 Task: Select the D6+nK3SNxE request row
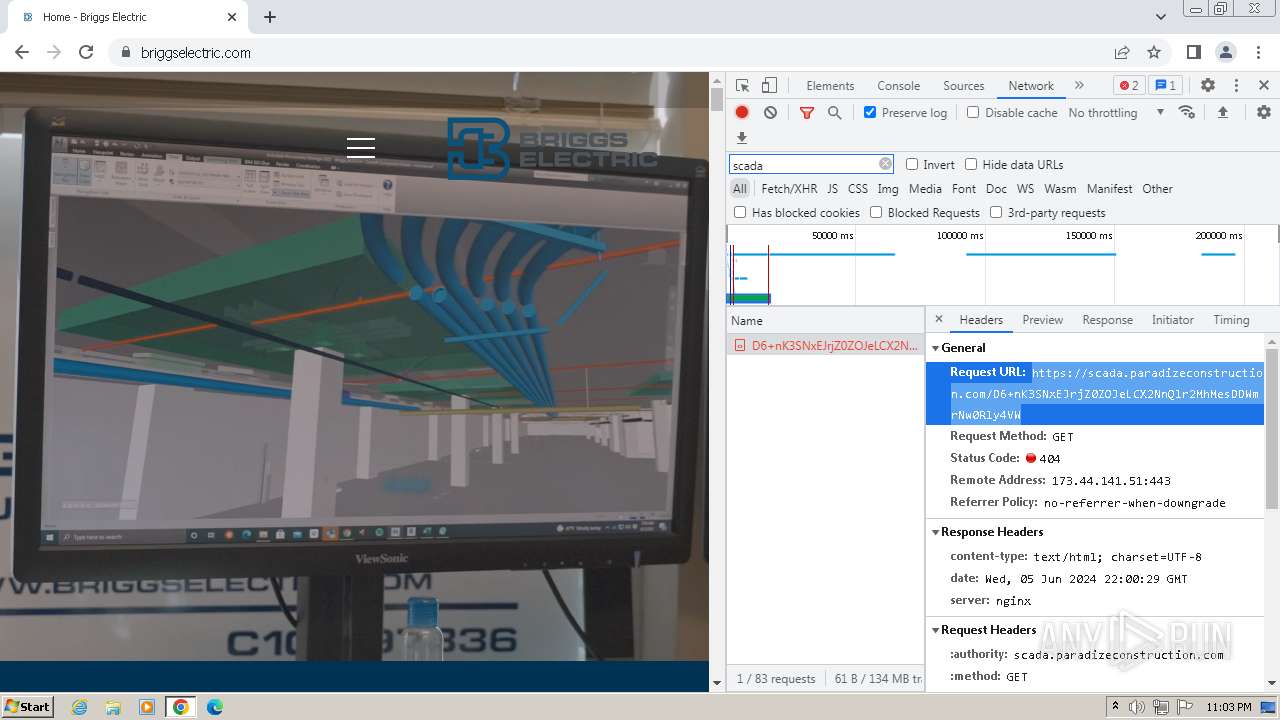(x=825, y=345)
